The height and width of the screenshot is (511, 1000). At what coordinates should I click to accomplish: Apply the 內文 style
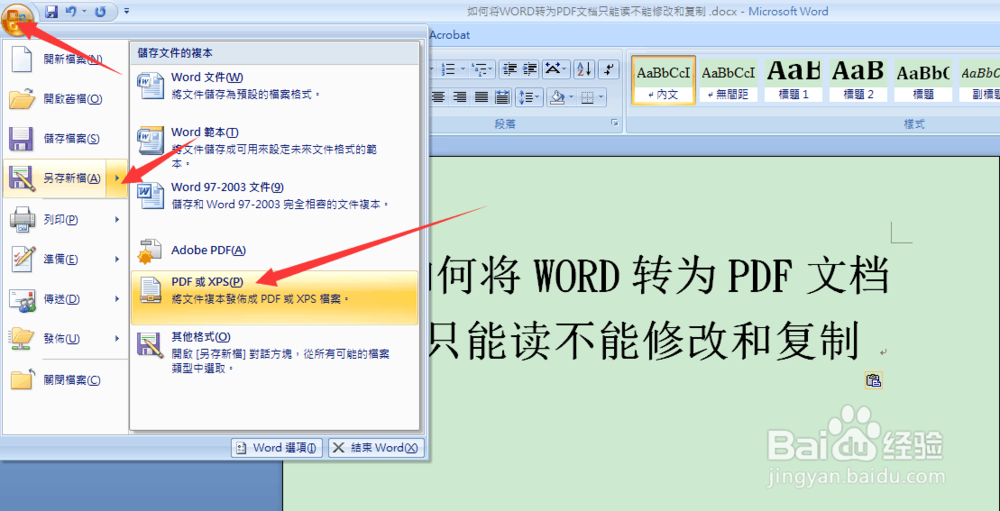tap(664, 80)
